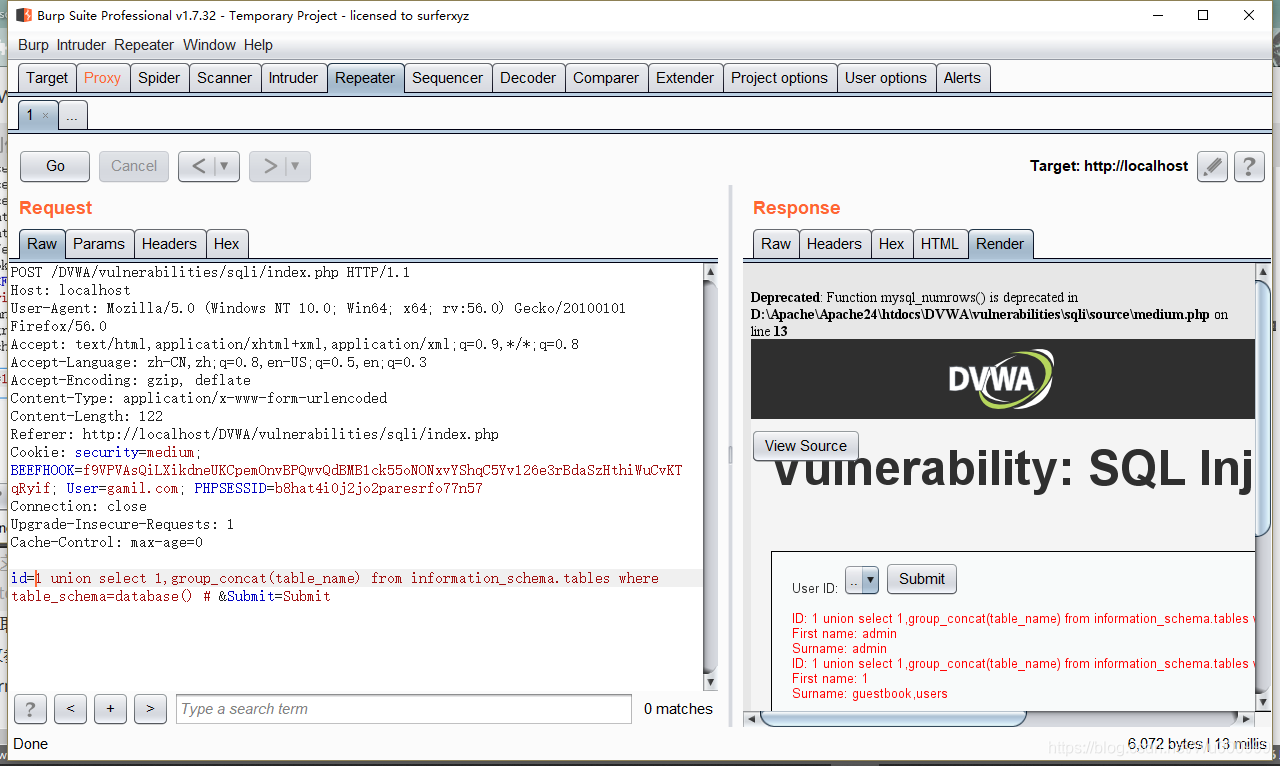
Task: Open the Help menu
Action: (x=258, y=45)
